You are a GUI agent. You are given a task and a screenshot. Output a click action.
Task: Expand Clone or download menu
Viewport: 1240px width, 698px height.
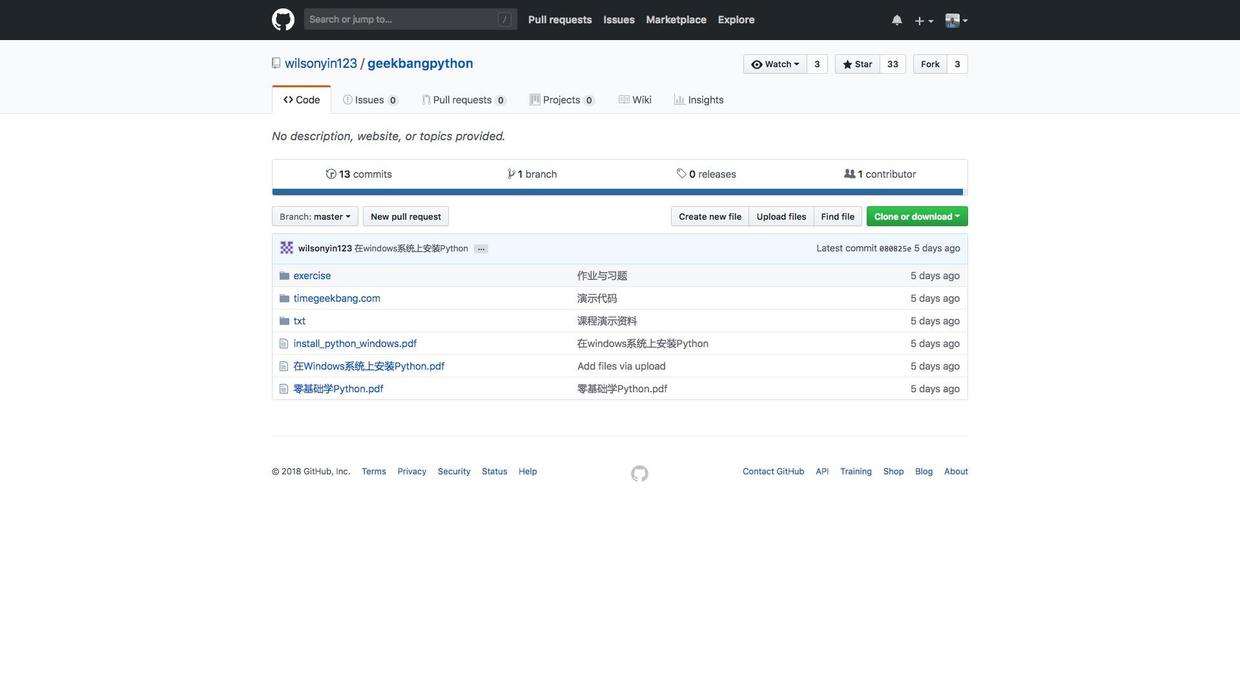point(917,216)
